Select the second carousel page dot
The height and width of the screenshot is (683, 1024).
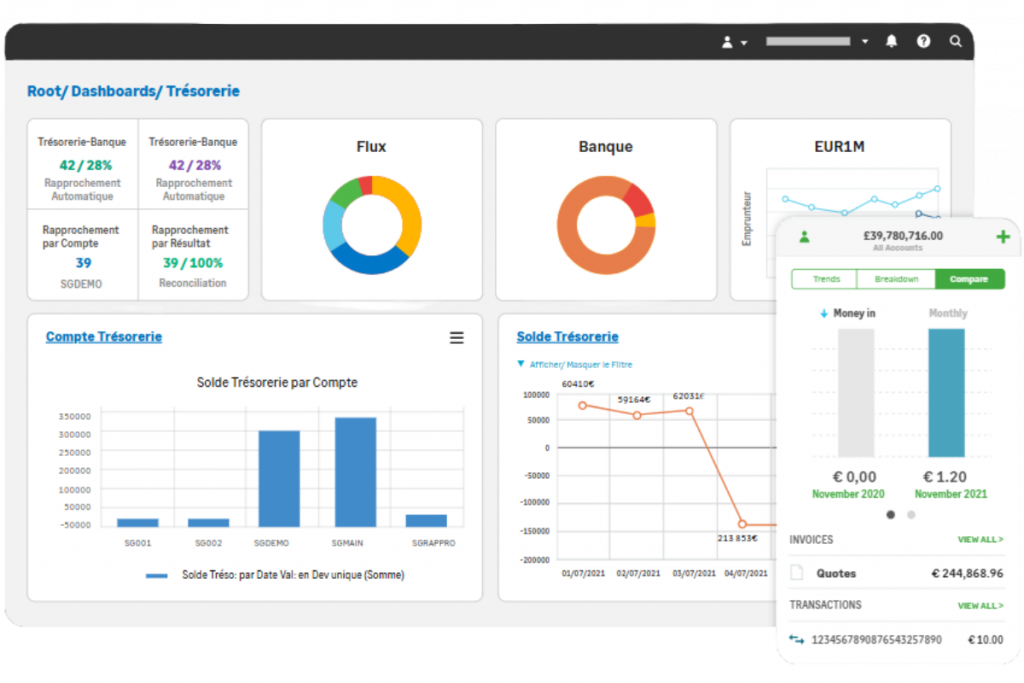pyautogui.click(x=911, y=515)
